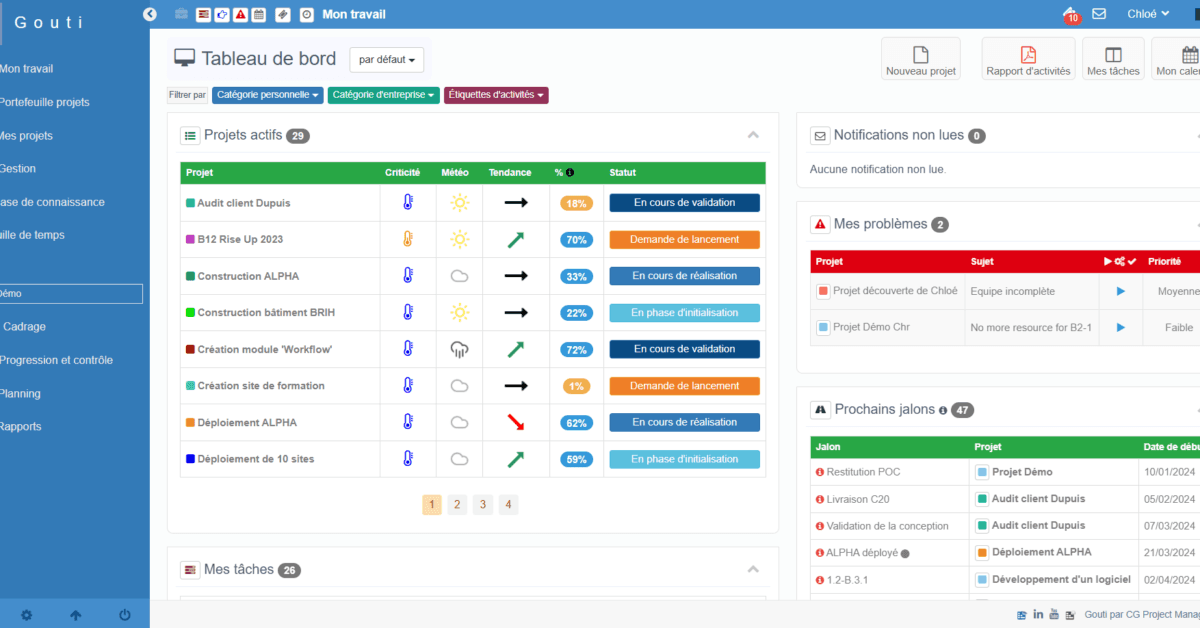Screen dimensions: 1200x628
Task: Click the play icon for No more resource
Action: (x=1121, y=327)
